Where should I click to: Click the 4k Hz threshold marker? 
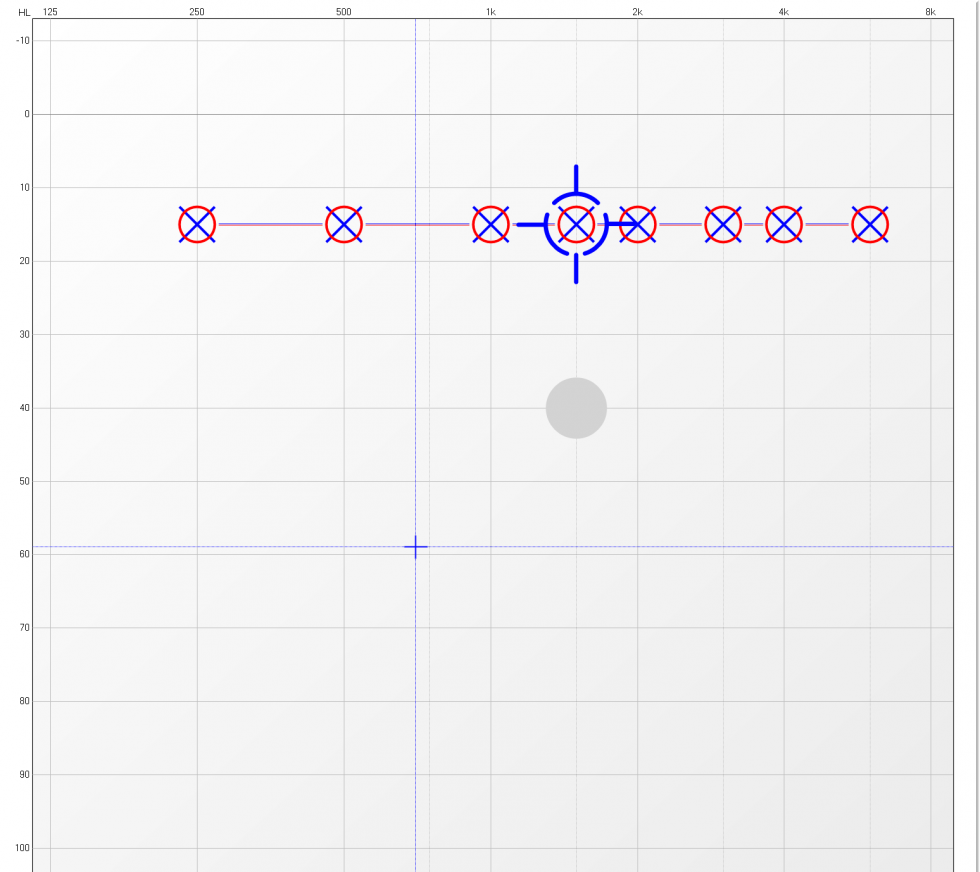(x=784, y=224)
